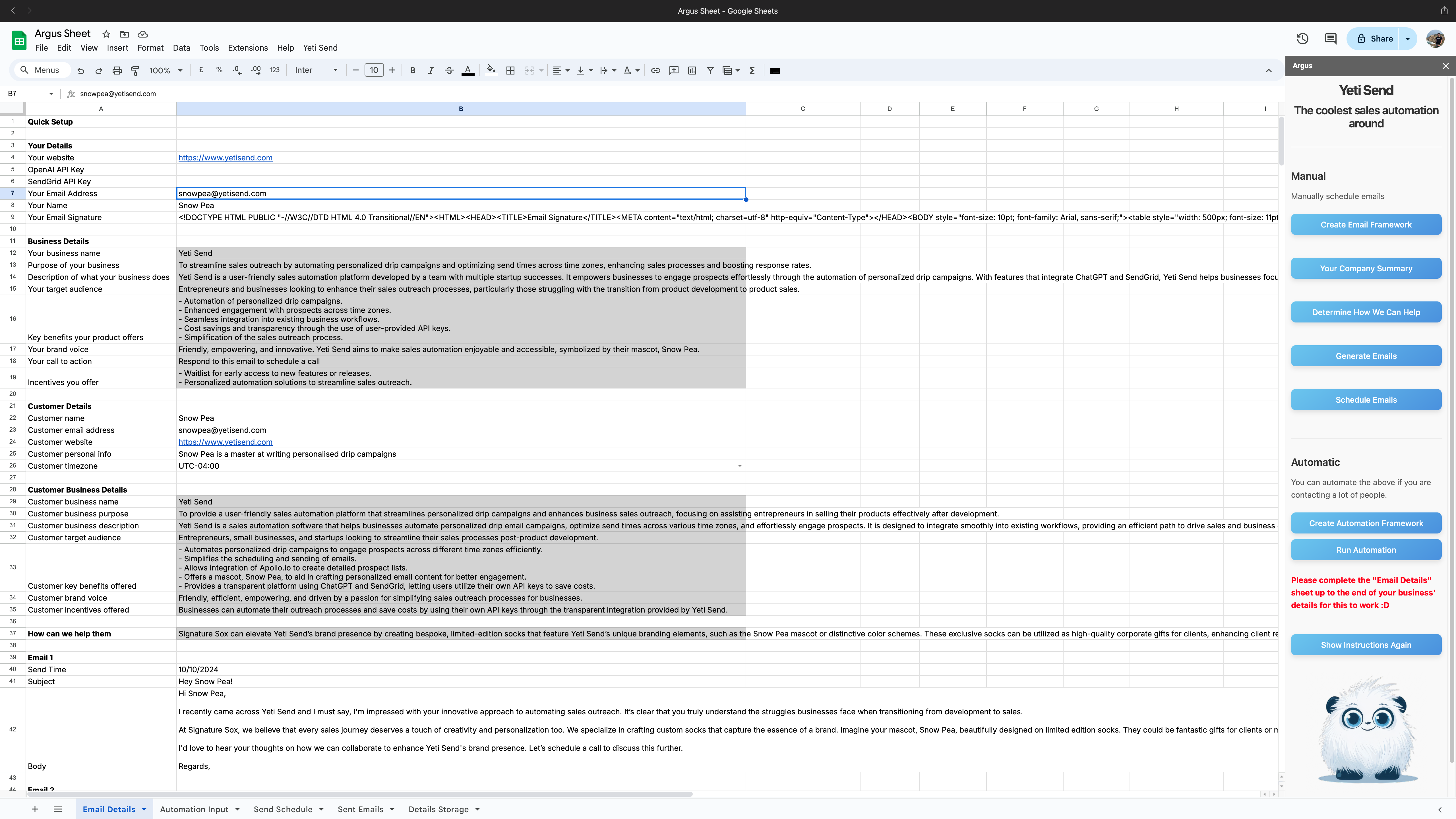Open version history clock icon
1456x819 pixels.
(1302, 38)
